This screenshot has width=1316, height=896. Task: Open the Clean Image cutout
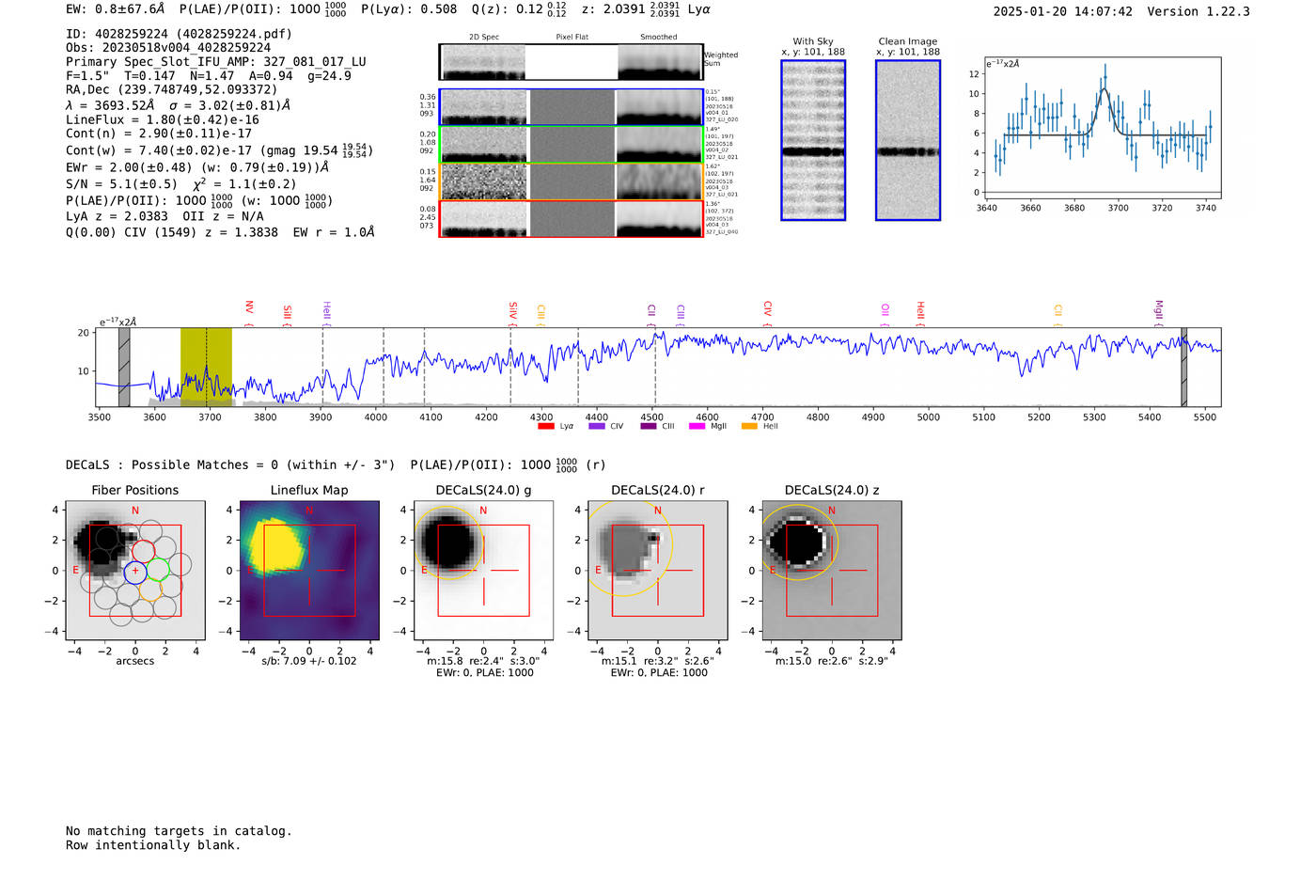click(908, 140)
